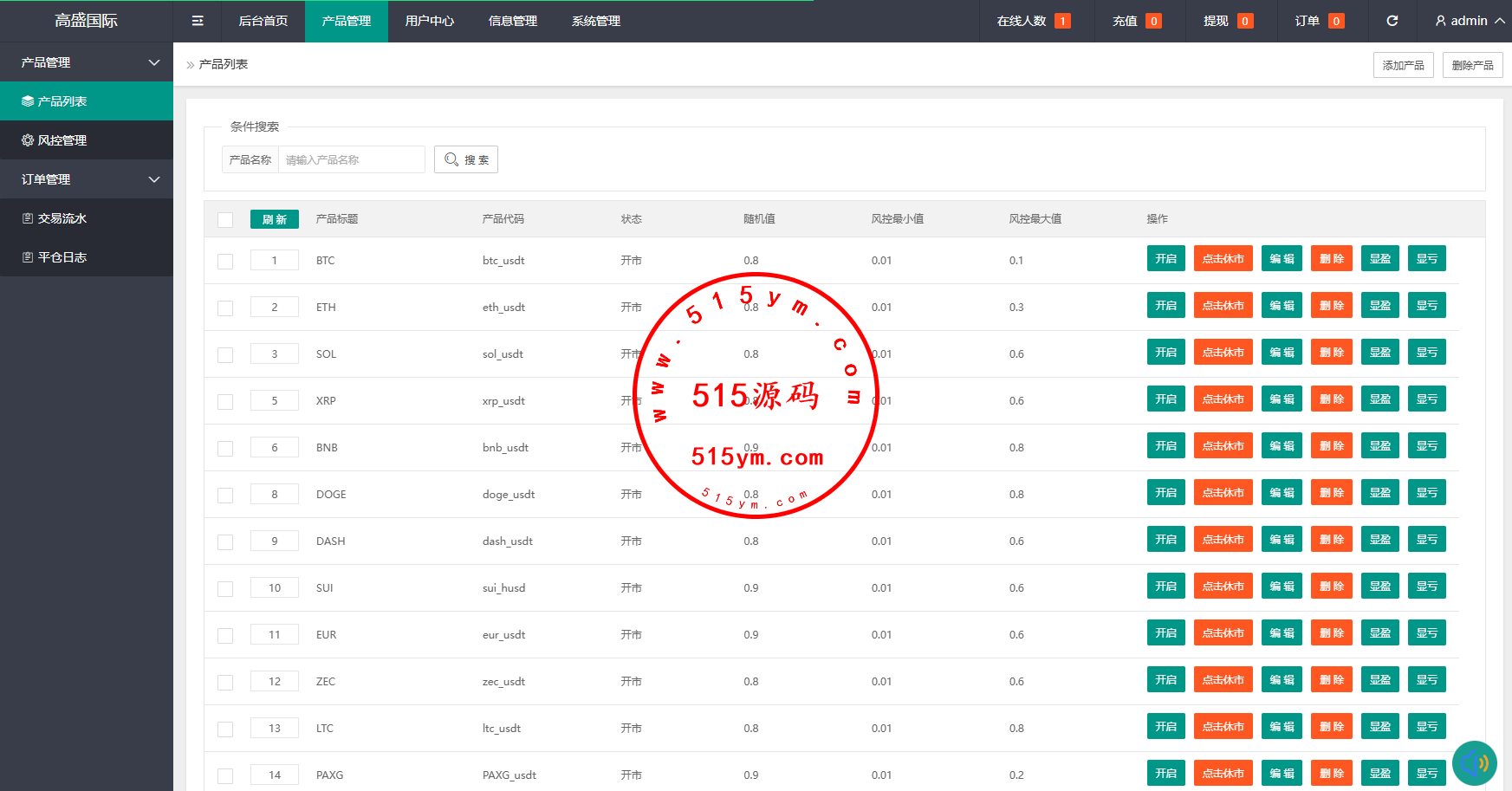
Task: Click the refresh icon in the top bar
Action: 1392,21
